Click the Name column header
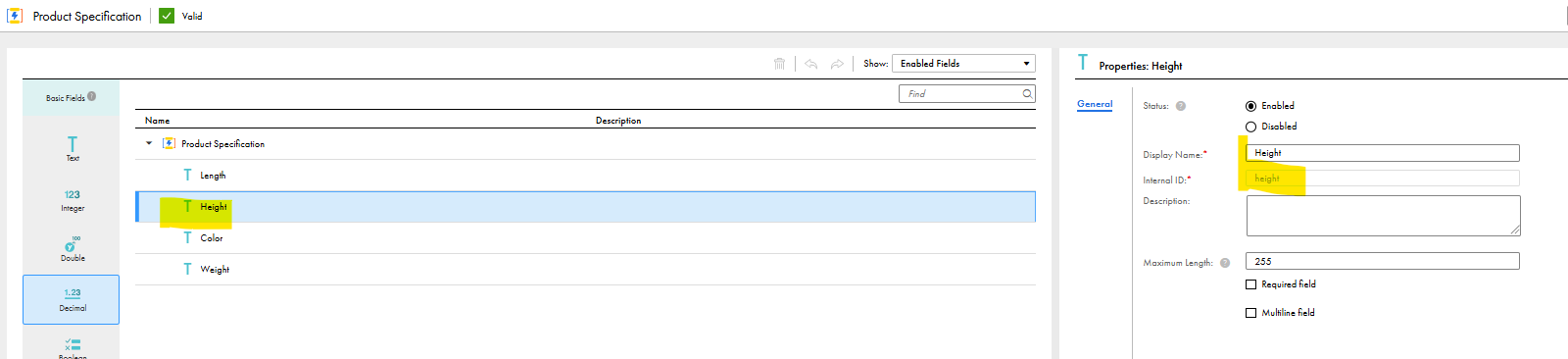 click(x=157, y=121)
